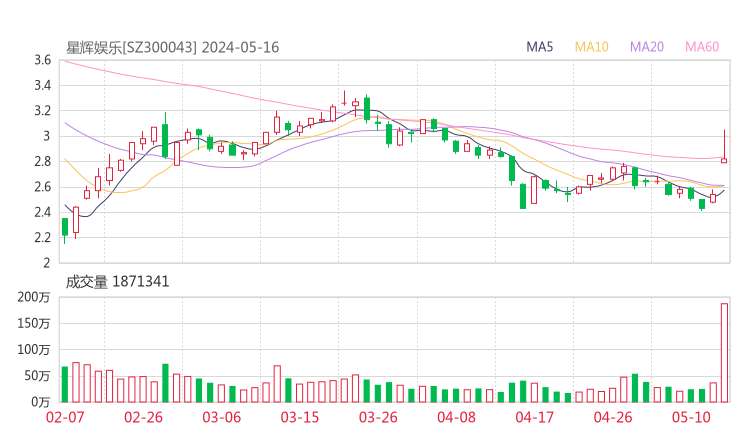The height and width of the screenshot is (440, 740).
Task: Click the 02-07 date label
Action: pos(65,417)
